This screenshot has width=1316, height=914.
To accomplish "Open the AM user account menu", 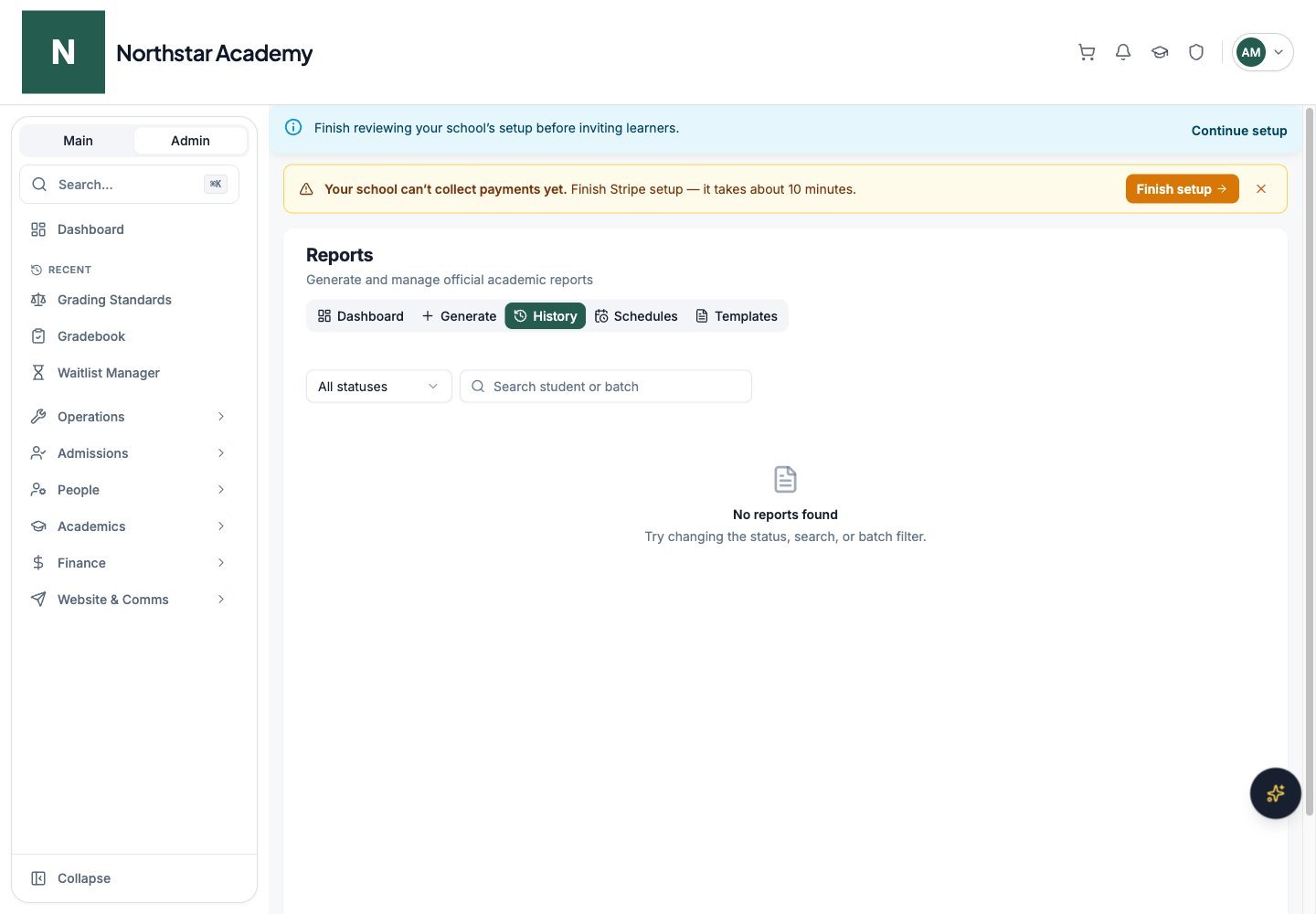I will (1262, 52).
